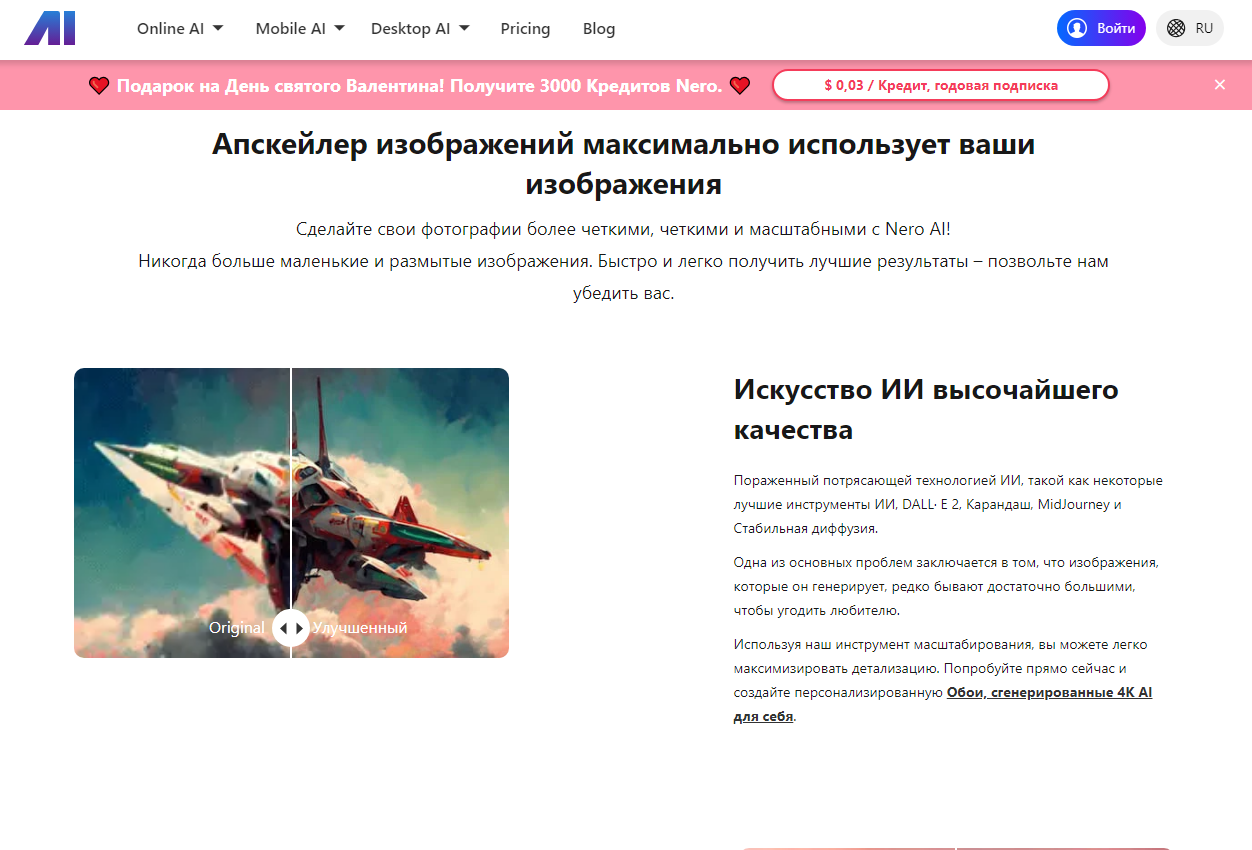The width and height of the screenshot is (1252, 850).
Task: Go to the Pricing page
Action: (525, 28)
